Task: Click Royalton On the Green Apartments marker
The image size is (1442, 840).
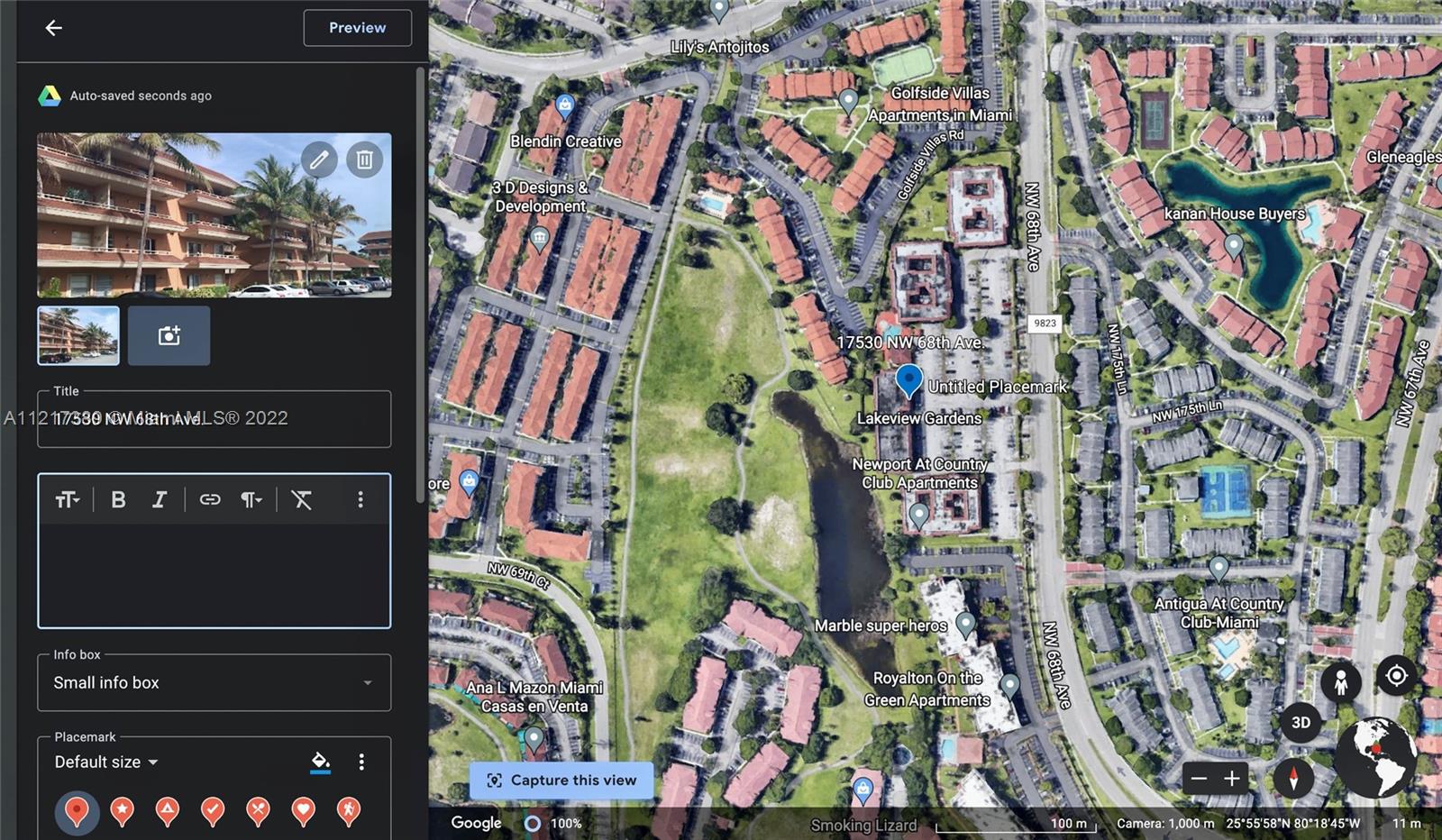Action: [x=1009, y=687]
